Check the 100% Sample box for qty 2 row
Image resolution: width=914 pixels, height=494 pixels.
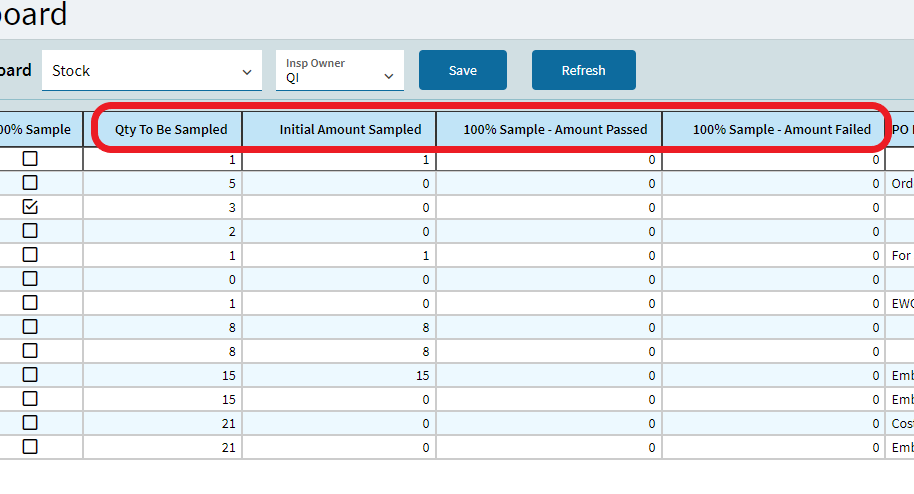(x=30, y=230)
